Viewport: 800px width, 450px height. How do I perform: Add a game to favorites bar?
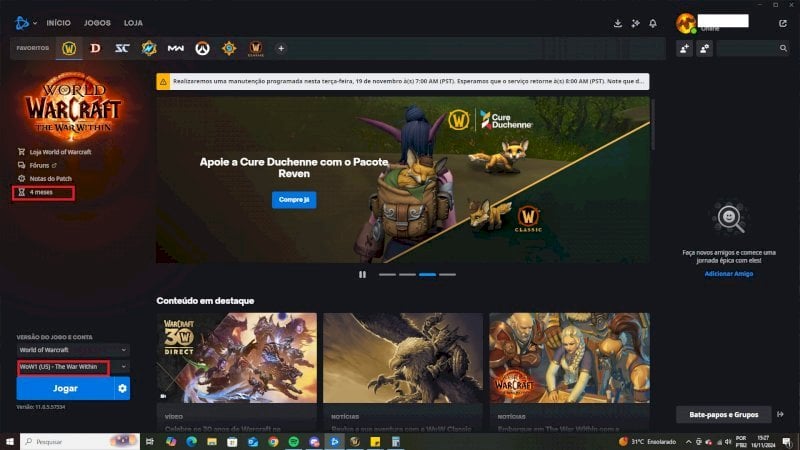(x=281, y=48)
